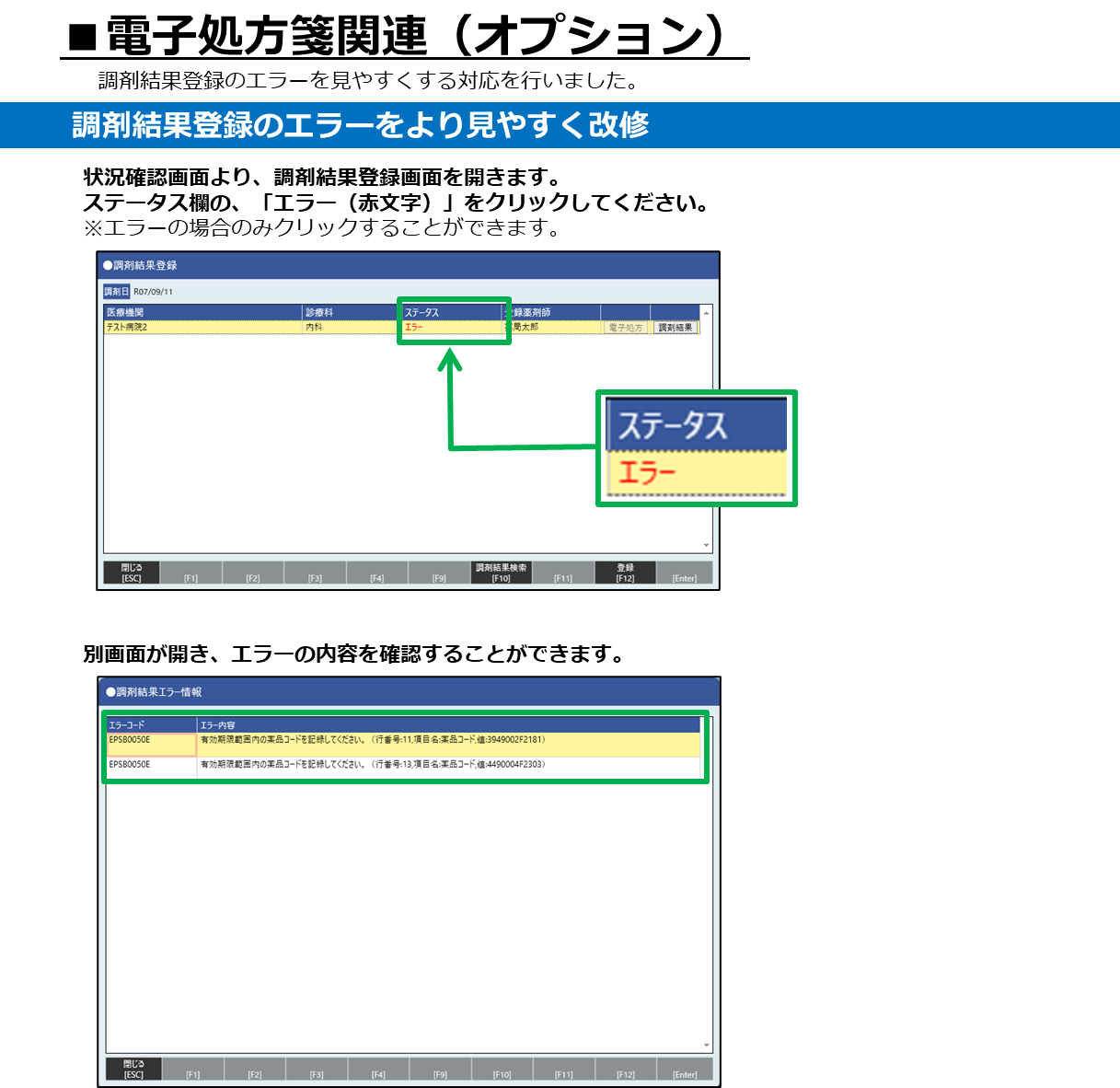
Task: Click the greyed 電子処方 button
Action: pyautogui.click(x=626, y=328)
